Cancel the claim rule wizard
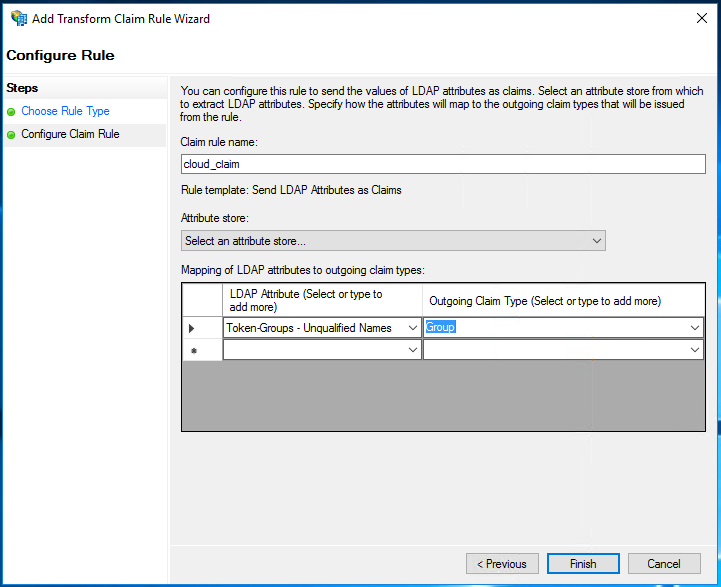 click(663, 564)
